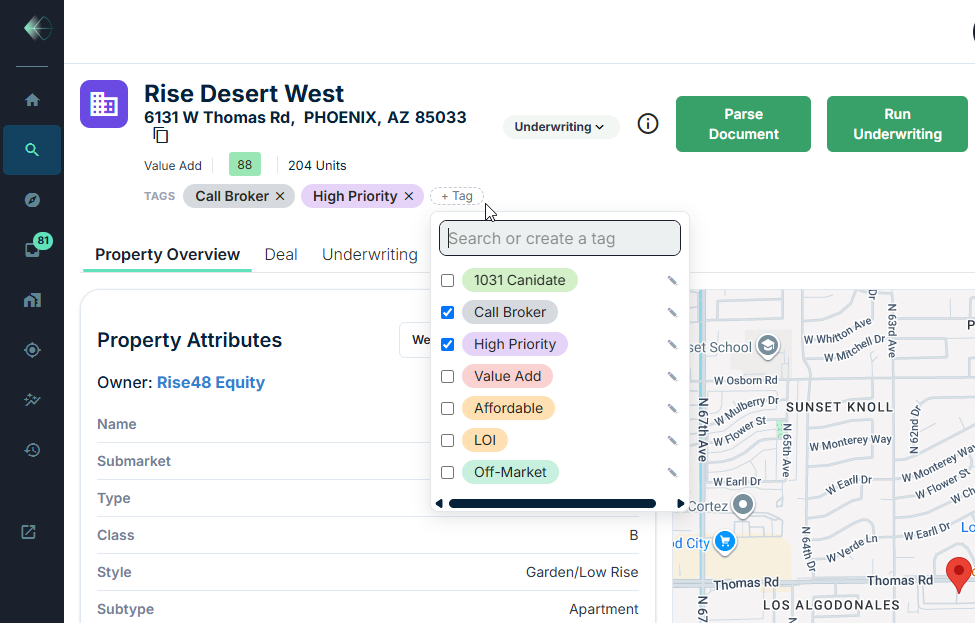Screen dimensions: 975x623
Task: Edit the Call Broker tag pencil
Action: tap(672, 312)
